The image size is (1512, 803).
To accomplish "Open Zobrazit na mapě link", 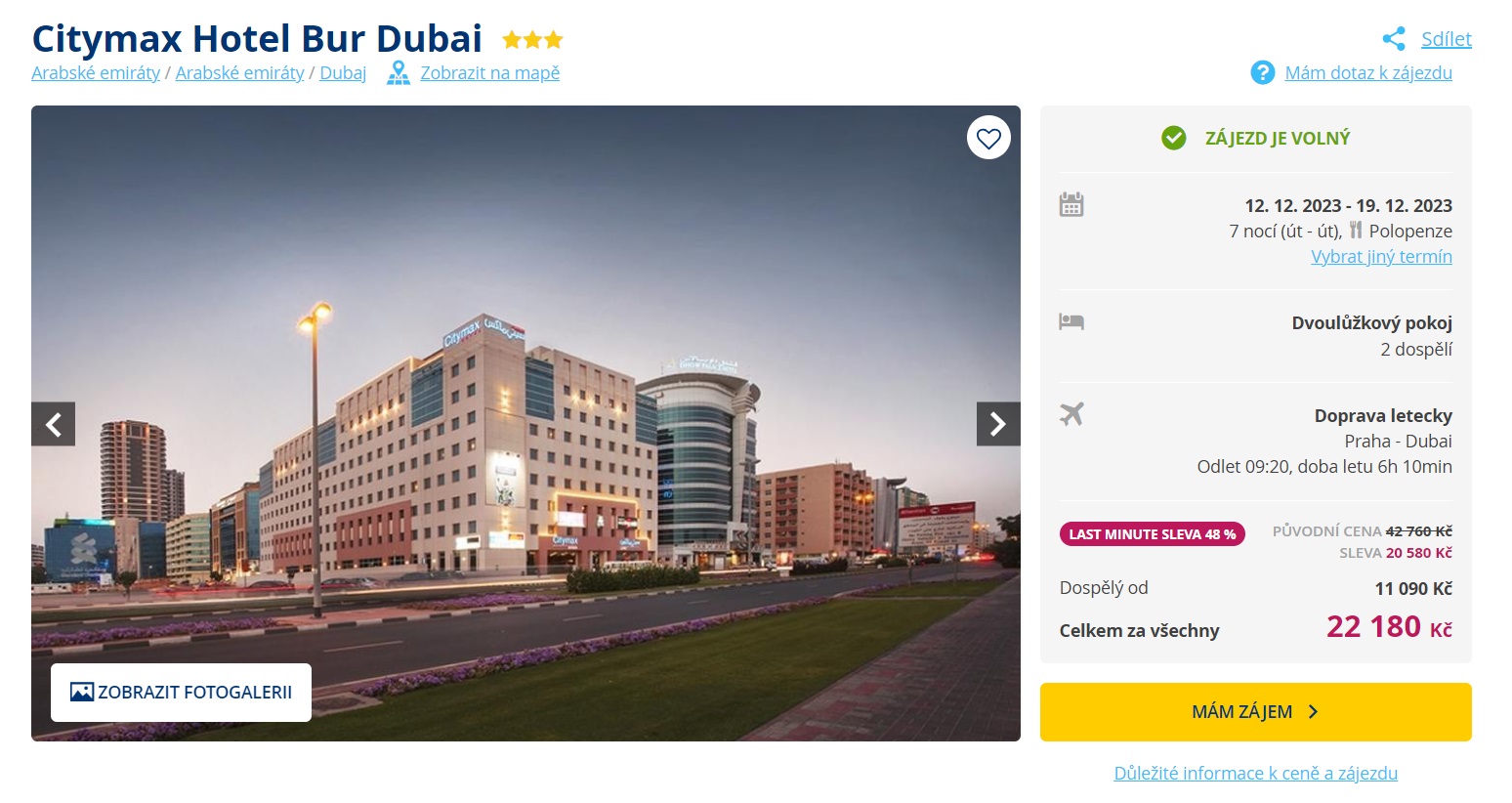I will pyautogui.click(x=489, y=72).
